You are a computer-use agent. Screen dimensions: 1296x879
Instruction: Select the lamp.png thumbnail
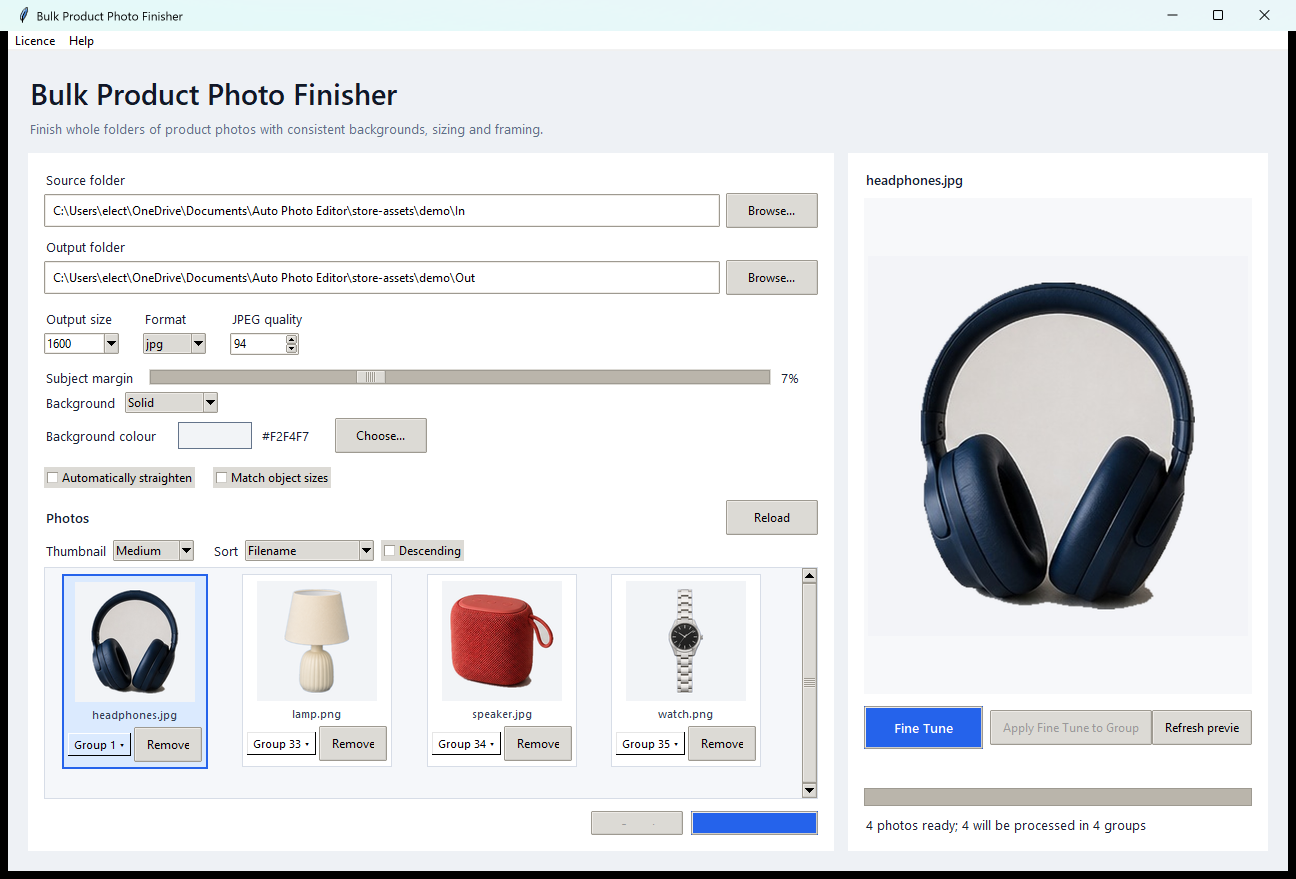pos(317,641)
